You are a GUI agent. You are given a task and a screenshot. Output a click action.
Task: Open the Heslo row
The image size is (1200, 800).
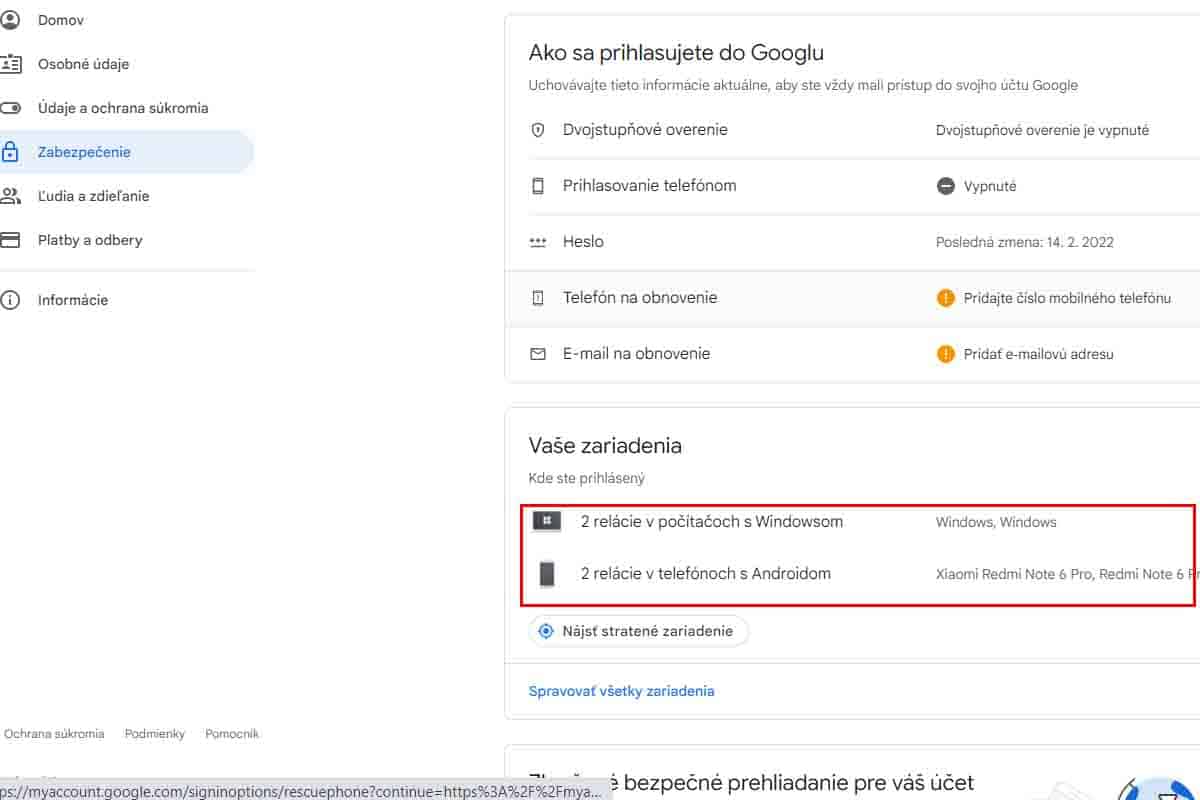[x=852, y=242]
